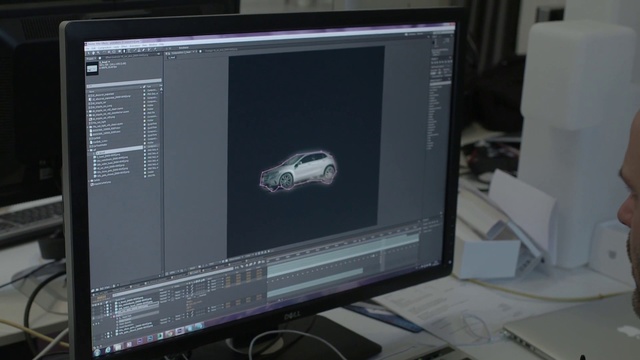Select the Type tool
640x360 pixels.
(129, 51)
